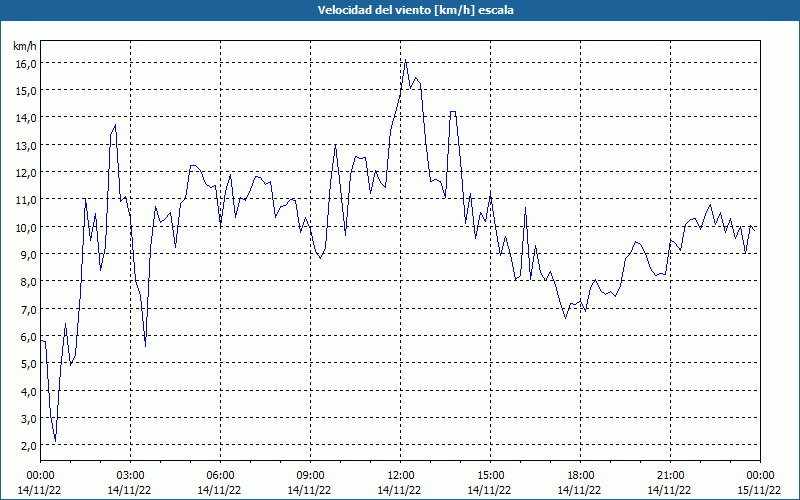Click the '14/11/22' date under 12:00

click(399, 490)
